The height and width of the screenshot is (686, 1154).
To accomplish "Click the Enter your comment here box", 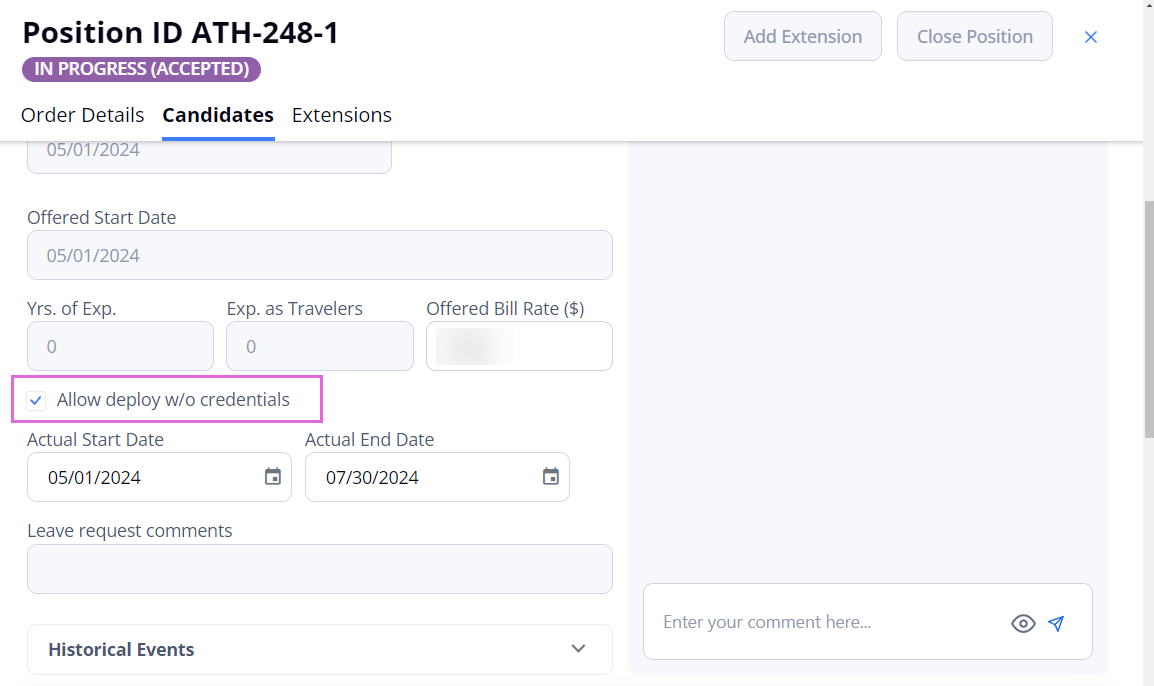I will point(828,622).
